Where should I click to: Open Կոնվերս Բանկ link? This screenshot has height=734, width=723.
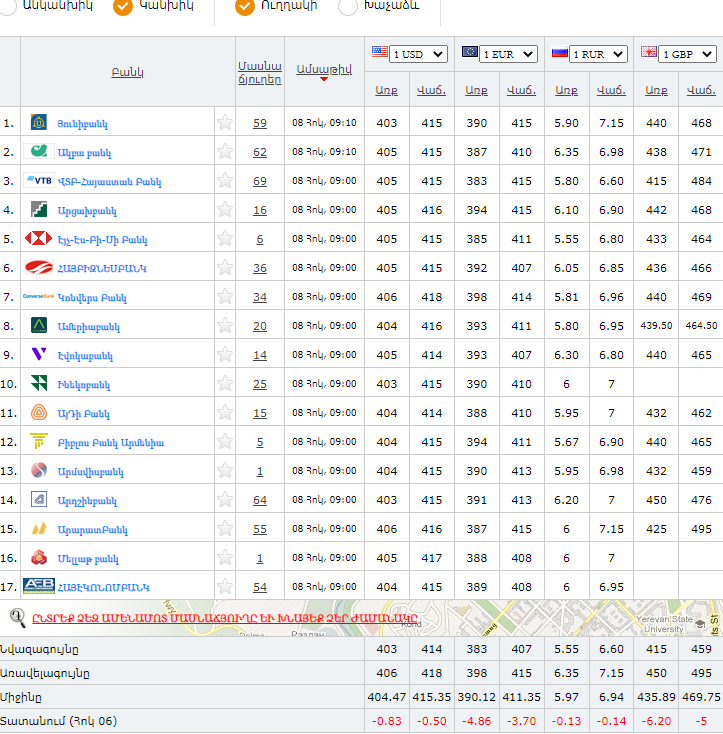(92, 298)
